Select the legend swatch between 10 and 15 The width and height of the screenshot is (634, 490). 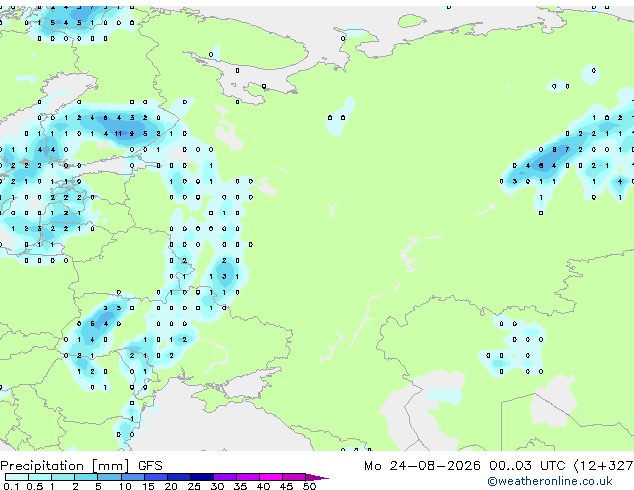coord(132,477)
